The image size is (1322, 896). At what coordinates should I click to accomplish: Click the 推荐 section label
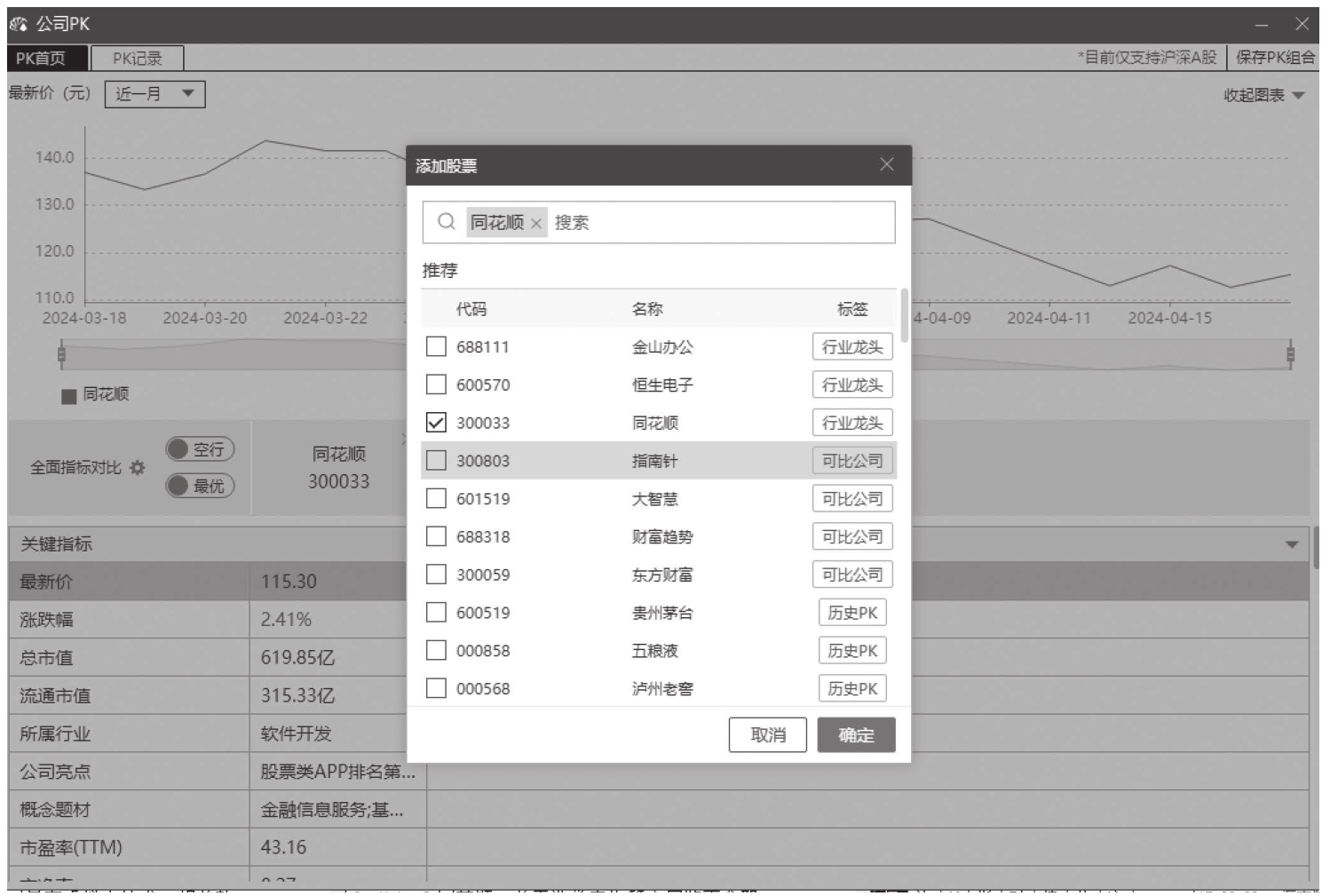click(x=439, y=271)
